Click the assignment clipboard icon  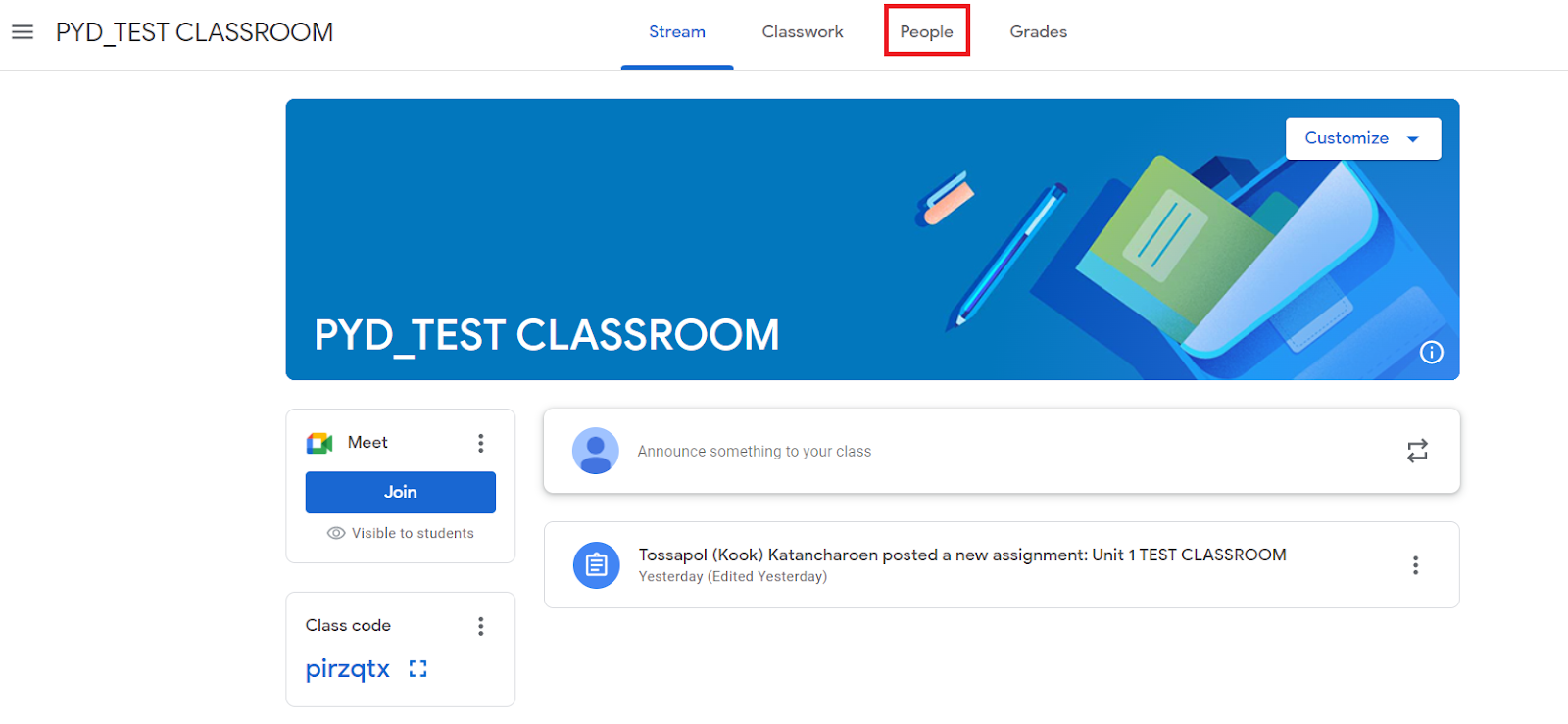pyautogui.click(x=596, y=565)
